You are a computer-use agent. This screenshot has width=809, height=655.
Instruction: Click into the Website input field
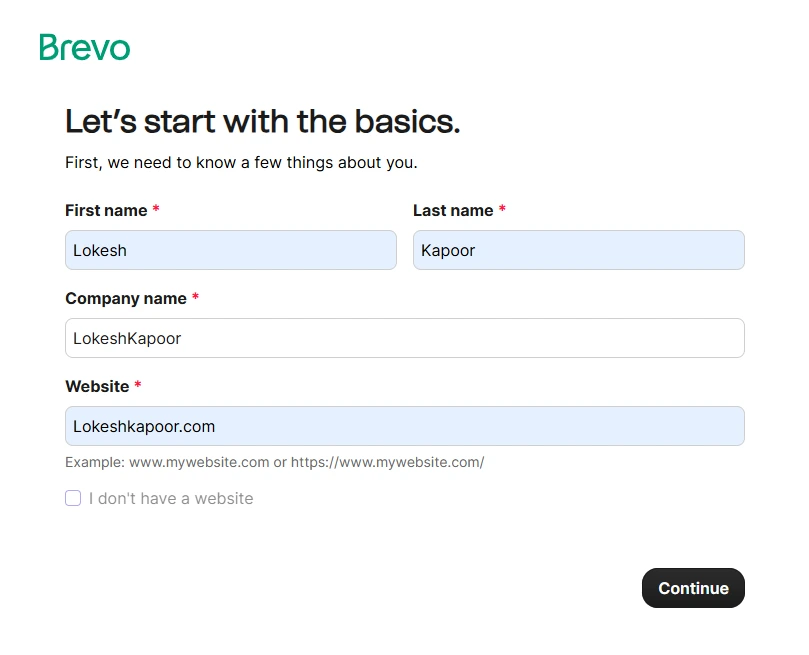pos(404,426)
